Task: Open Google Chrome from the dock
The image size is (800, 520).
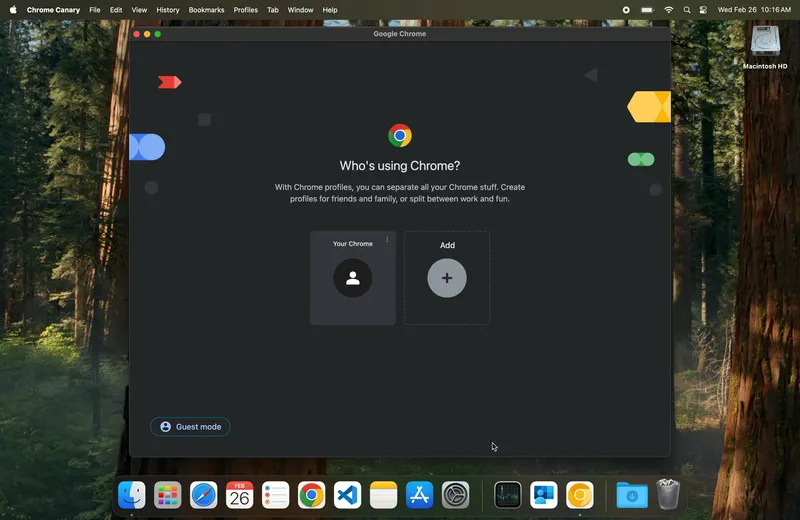Action: [311, 494]
